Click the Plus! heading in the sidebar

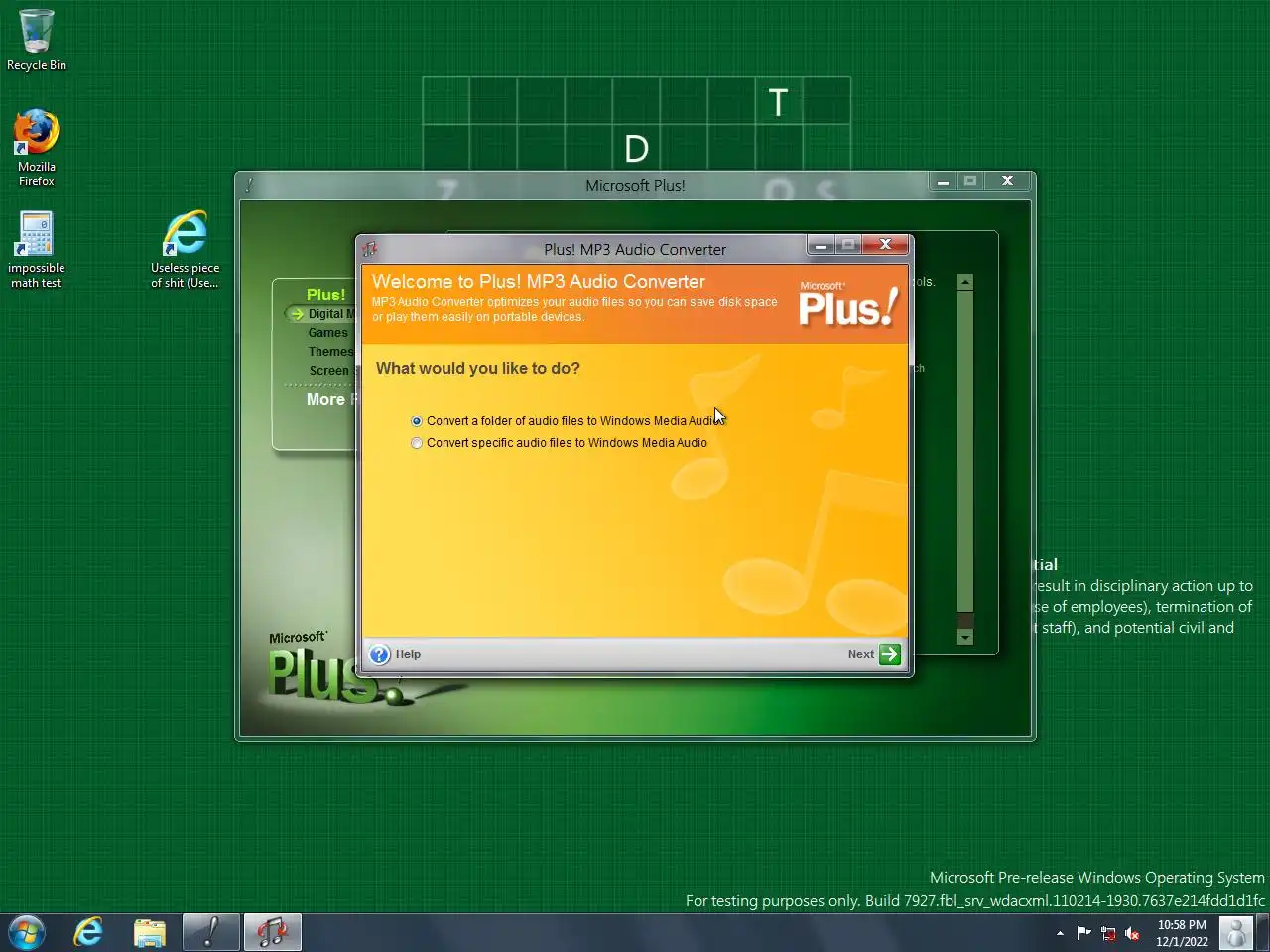pyautogui.click(x=325, y=295)
